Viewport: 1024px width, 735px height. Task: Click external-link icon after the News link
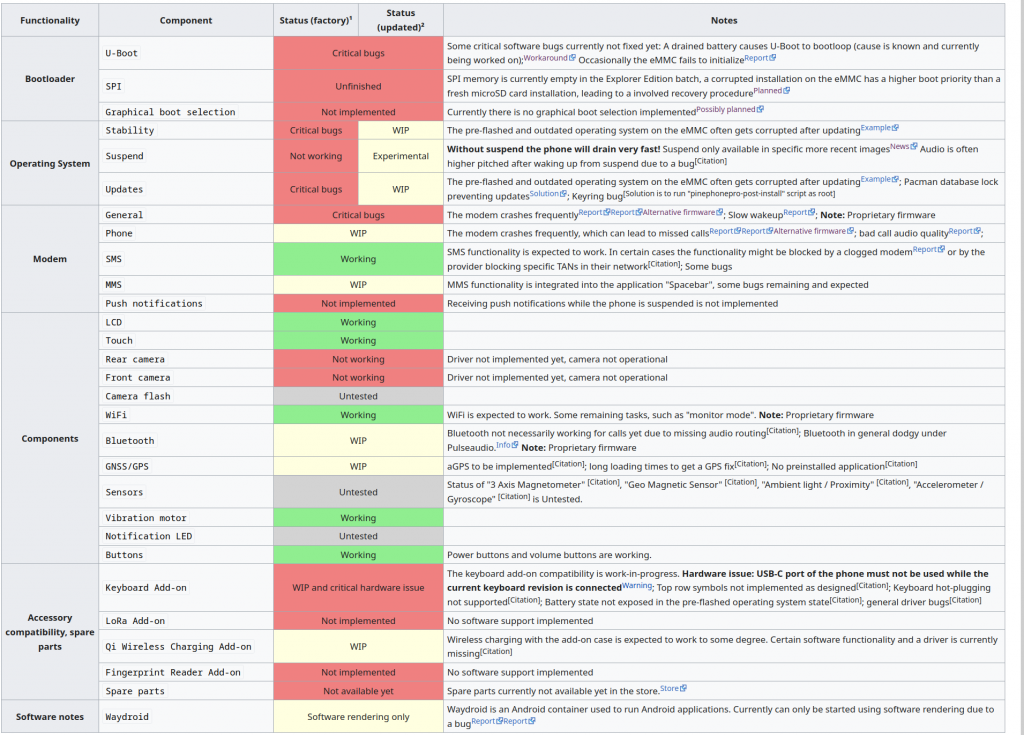pyautogui.click(x=915, y=146)
